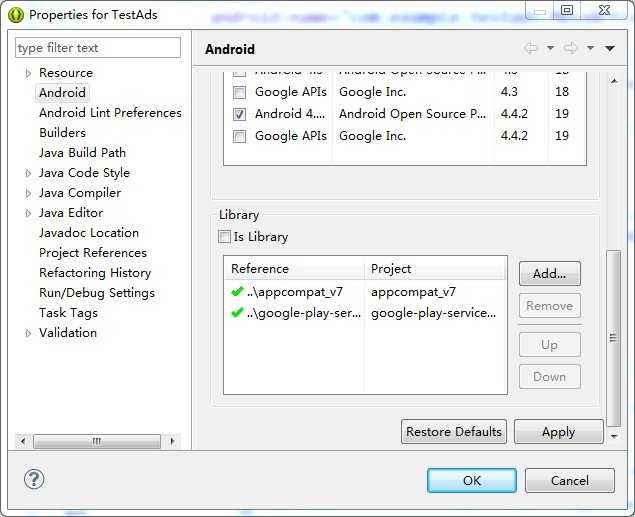Click the Cancel button
635x517 pixels.
click(569, 481)
